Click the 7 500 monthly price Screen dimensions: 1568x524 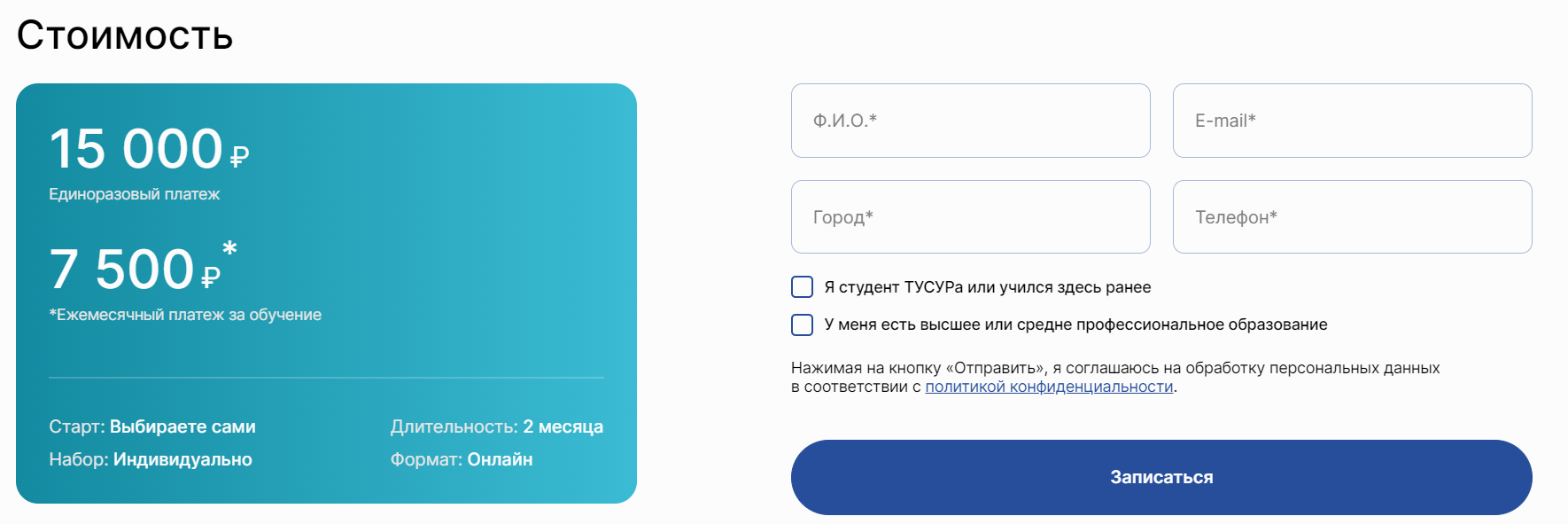coord(121,269)
